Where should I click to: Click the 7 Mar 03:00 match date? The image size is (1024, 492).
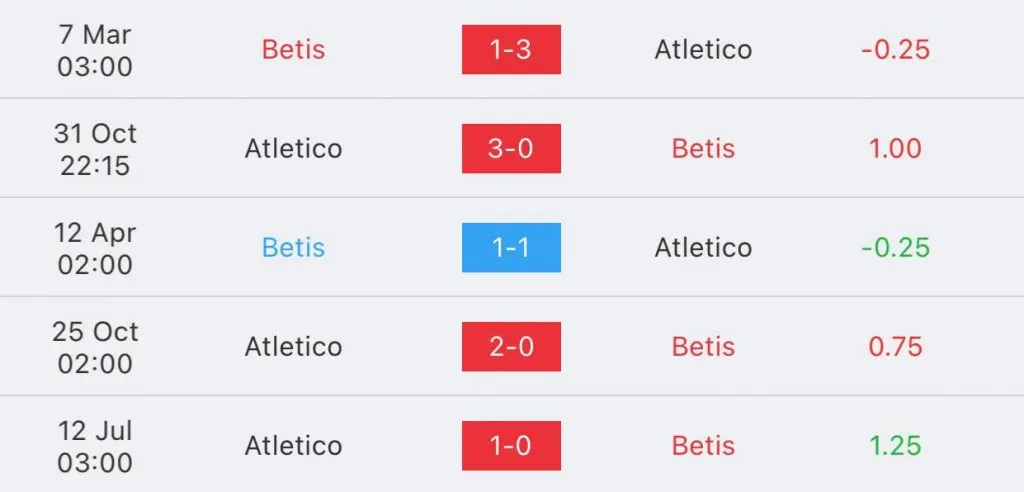(94, 49)
